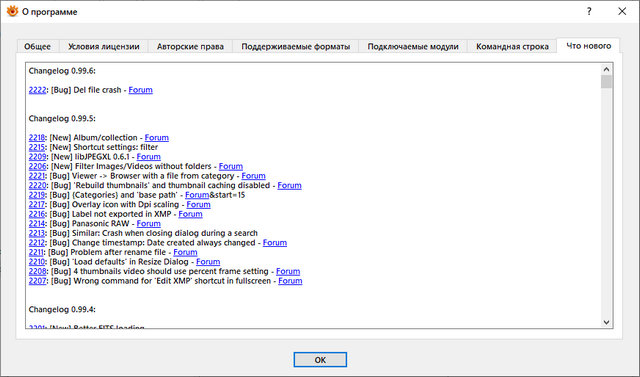Open issue link 2220
The image size is (640, 377).
38,185
